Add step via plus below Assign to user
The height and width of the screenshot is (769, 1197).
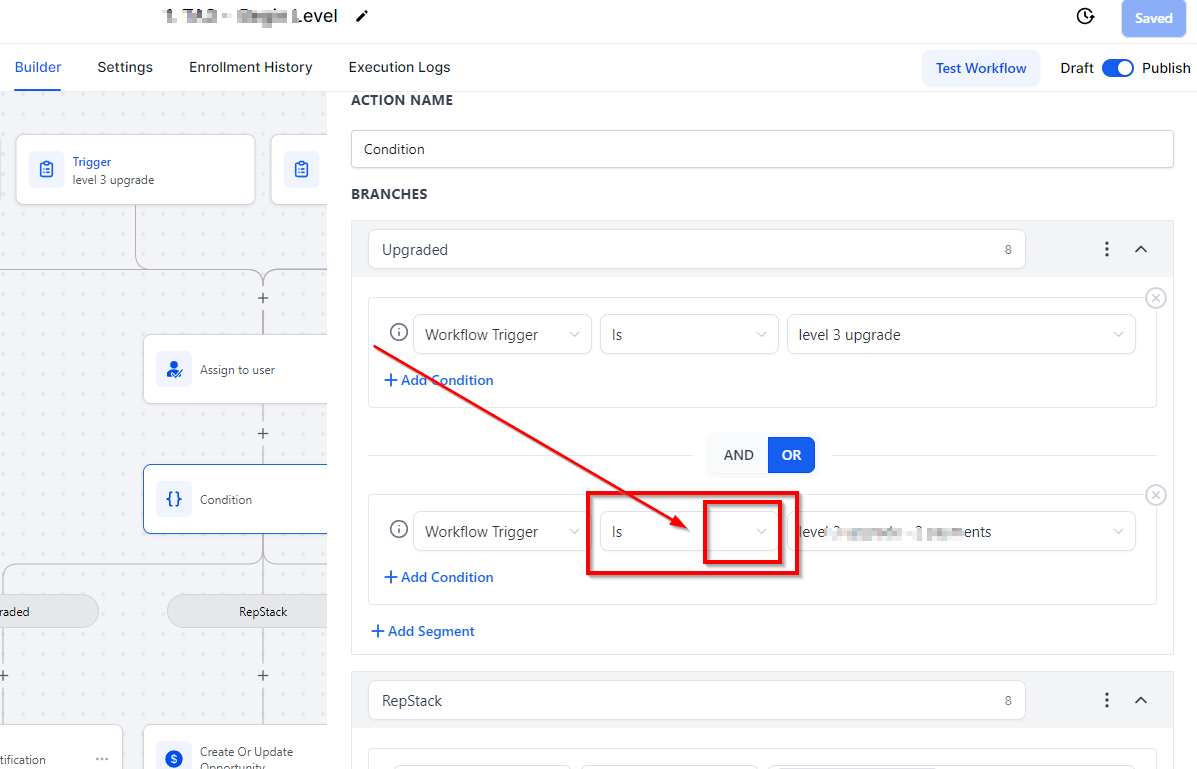point(263,433)
